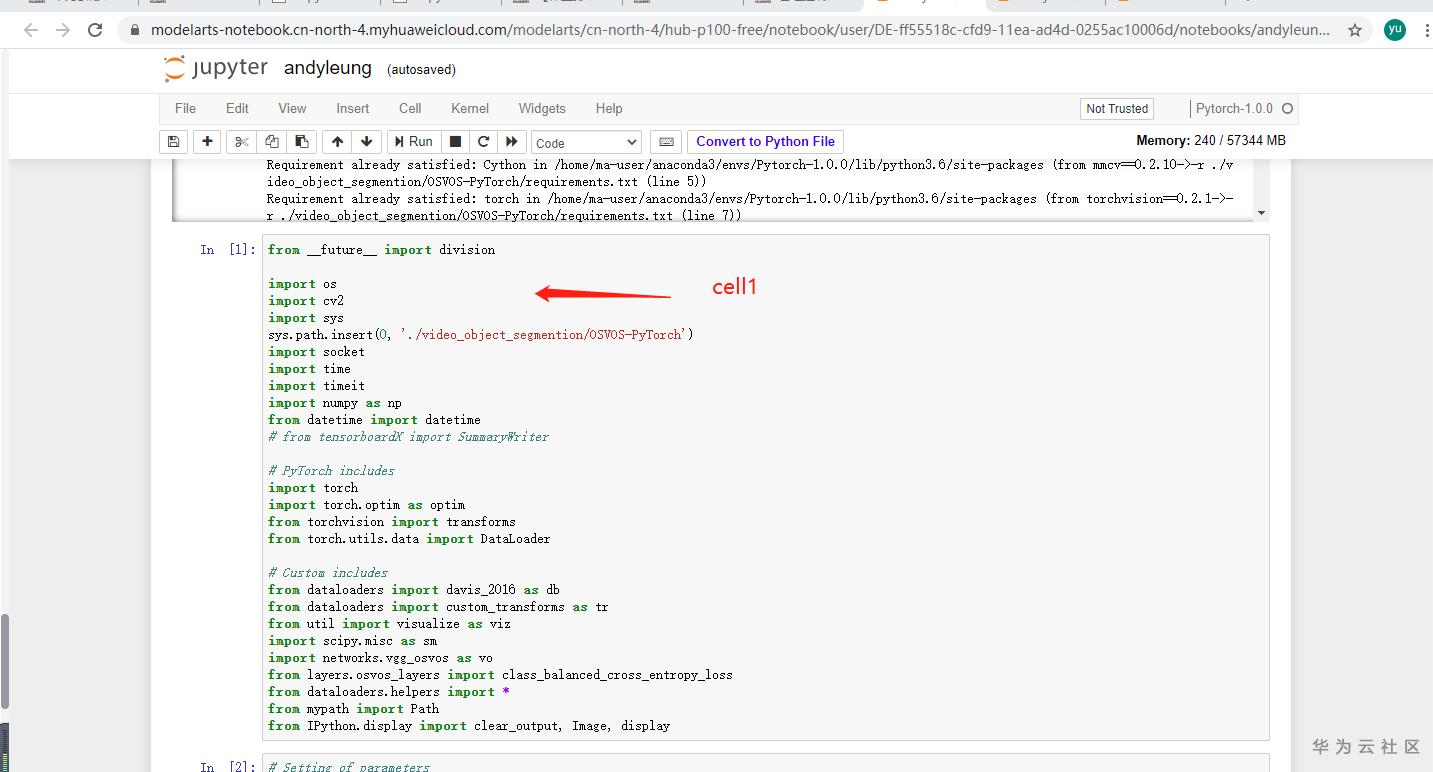
Task: Open the browser three-dot menu
Action: (x=1426, y=30)
